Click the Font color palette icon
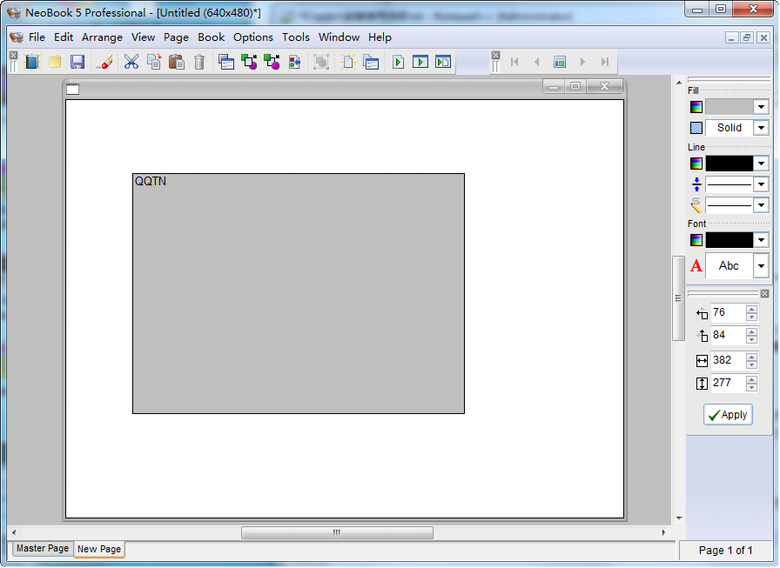 (x=696, y=240)
